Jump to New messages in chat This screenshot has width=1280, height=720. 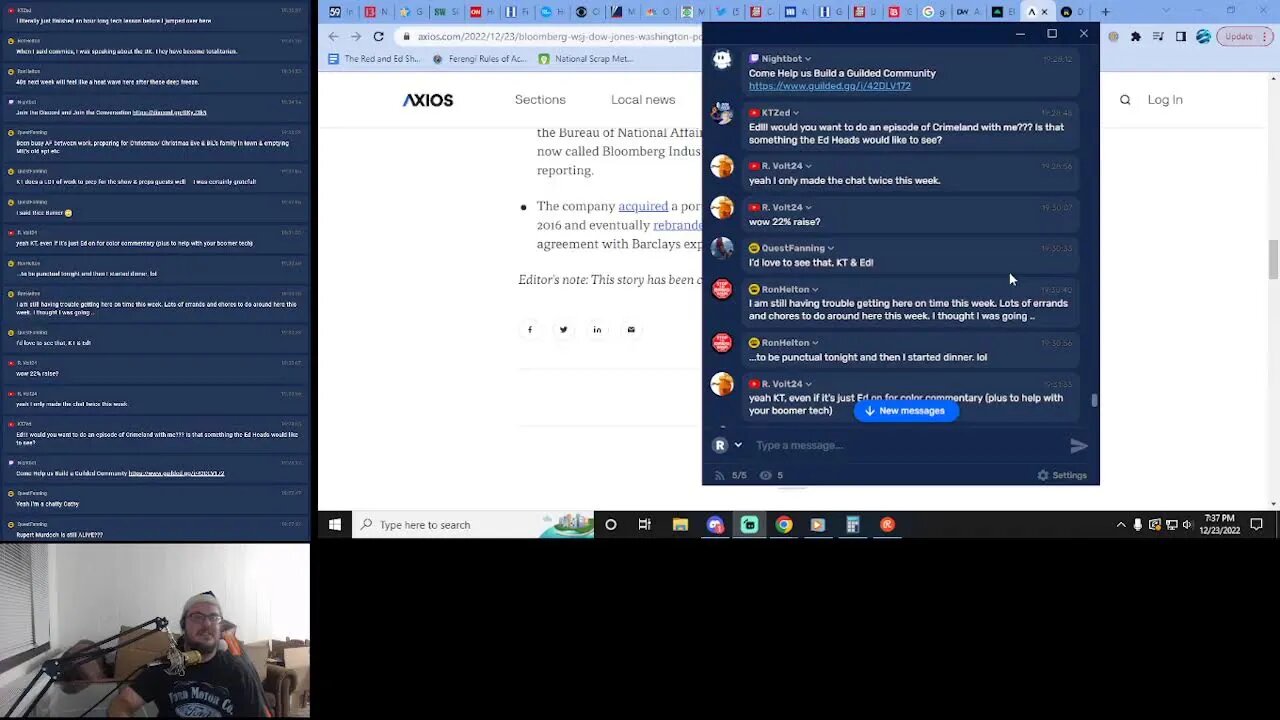click(906, 411)
